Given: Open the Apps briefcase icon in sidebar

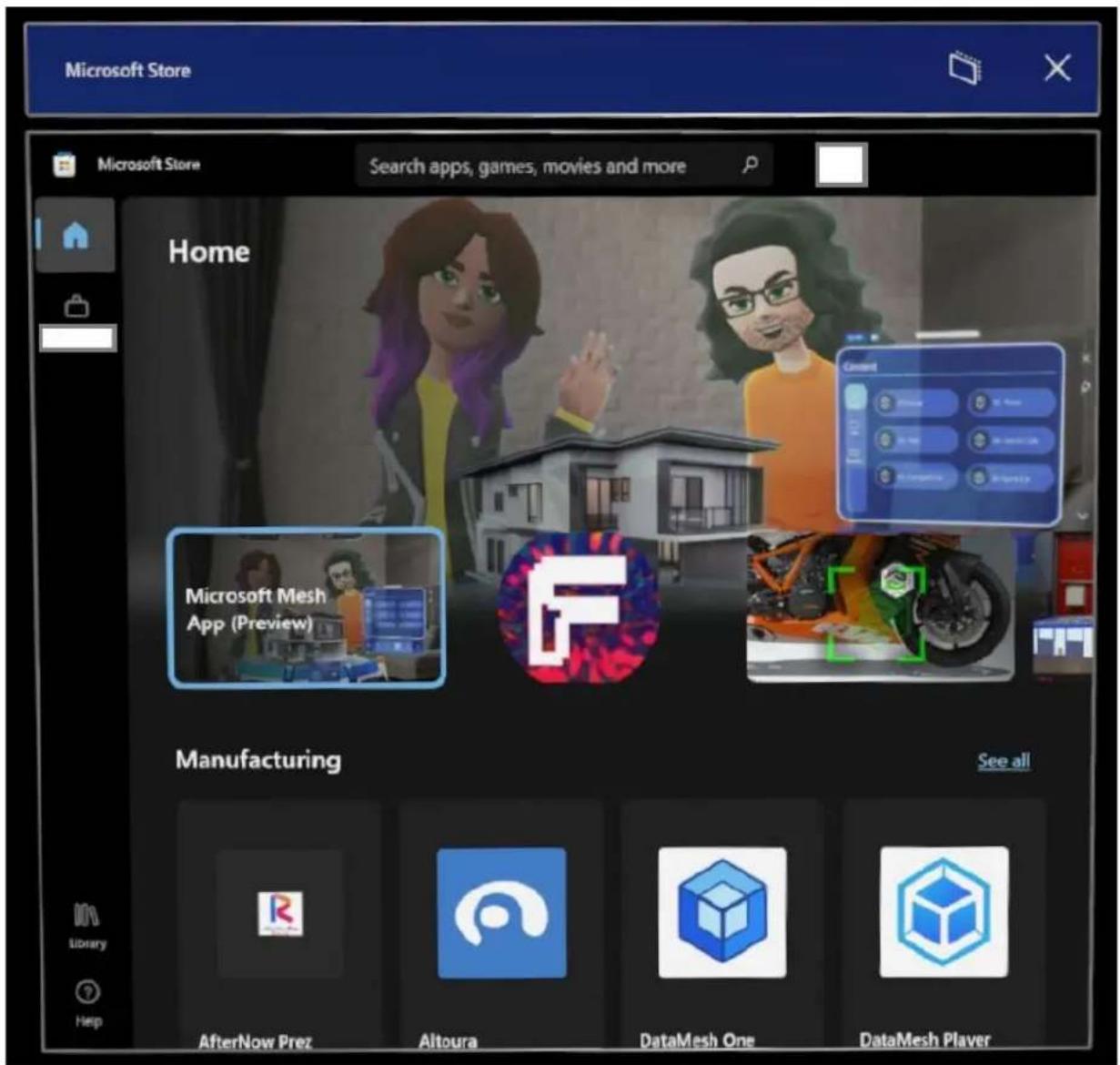Looking at the screenshot, I should click(76, 308).
